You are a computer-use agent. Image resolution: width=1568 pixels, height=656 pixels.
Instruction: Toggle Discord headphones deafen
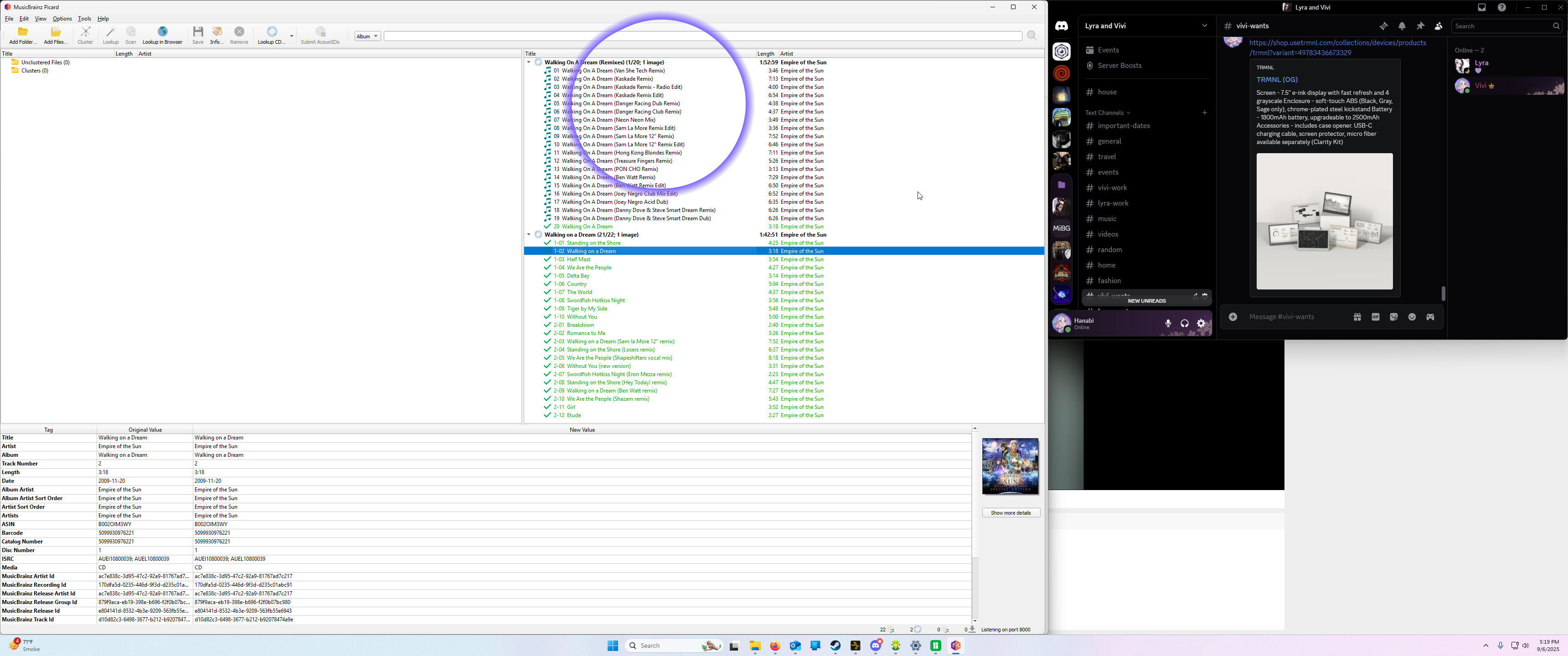(x=1185, y=324)
